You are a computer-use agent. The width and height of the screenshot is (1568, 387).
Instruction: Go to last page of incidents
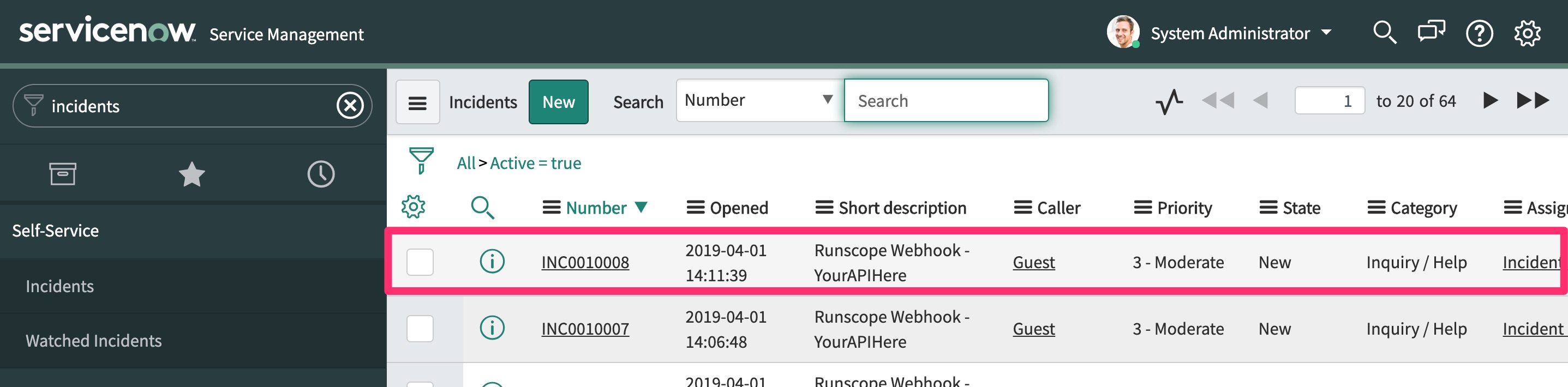click(x=1533, y=100)
